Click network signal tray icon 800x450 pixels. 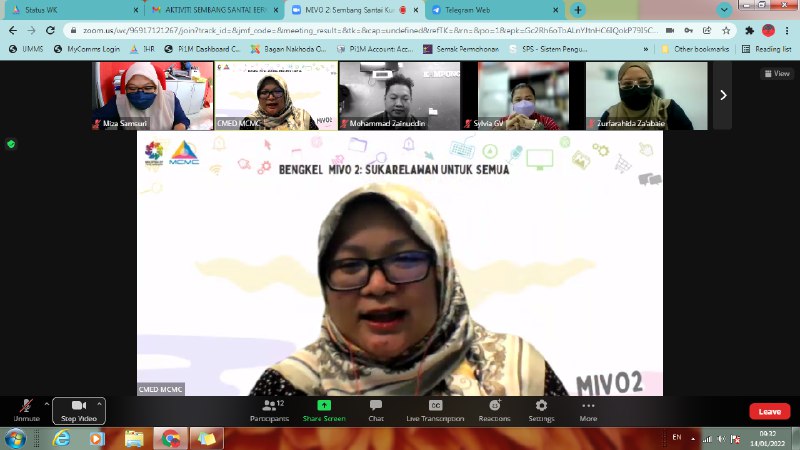[707, 439]
